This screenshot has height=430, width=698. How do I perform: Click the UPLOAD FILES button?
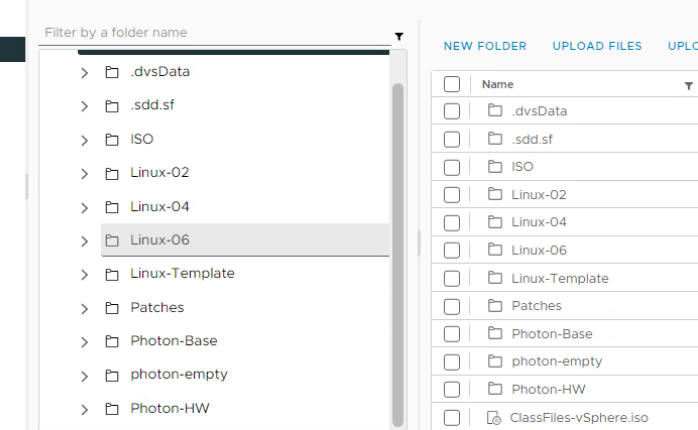pos(597,46)
